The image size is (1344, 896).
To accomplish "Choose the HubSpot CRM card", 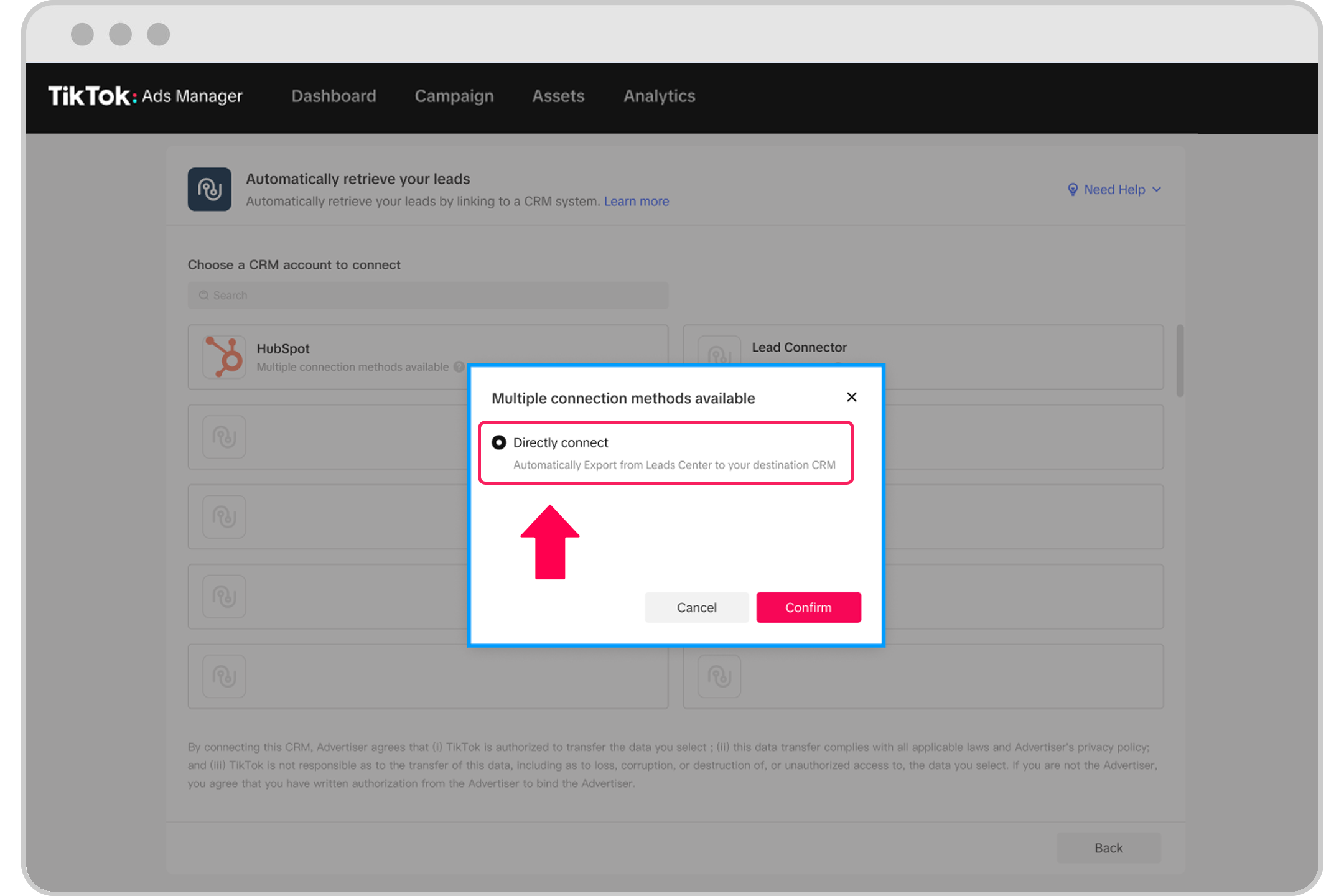I will (x=428, y=357).
